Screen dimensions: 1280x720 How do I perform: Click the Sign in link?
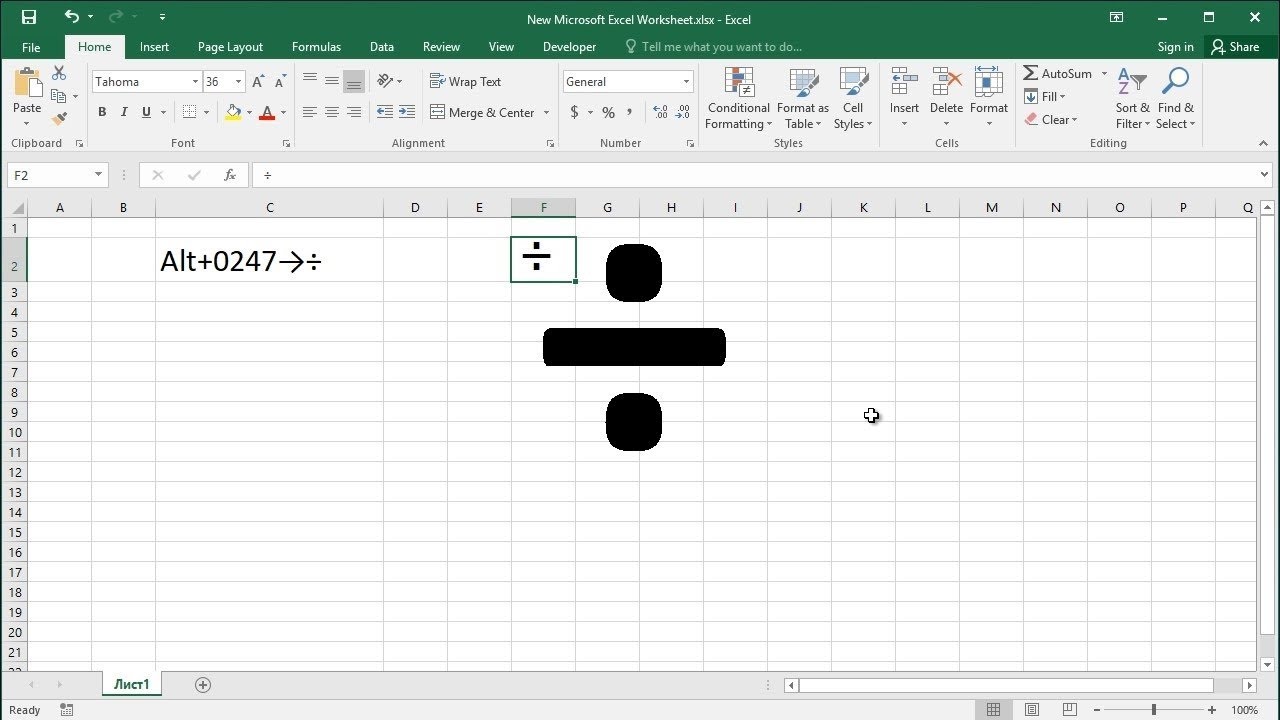(x=1175, y=47)
